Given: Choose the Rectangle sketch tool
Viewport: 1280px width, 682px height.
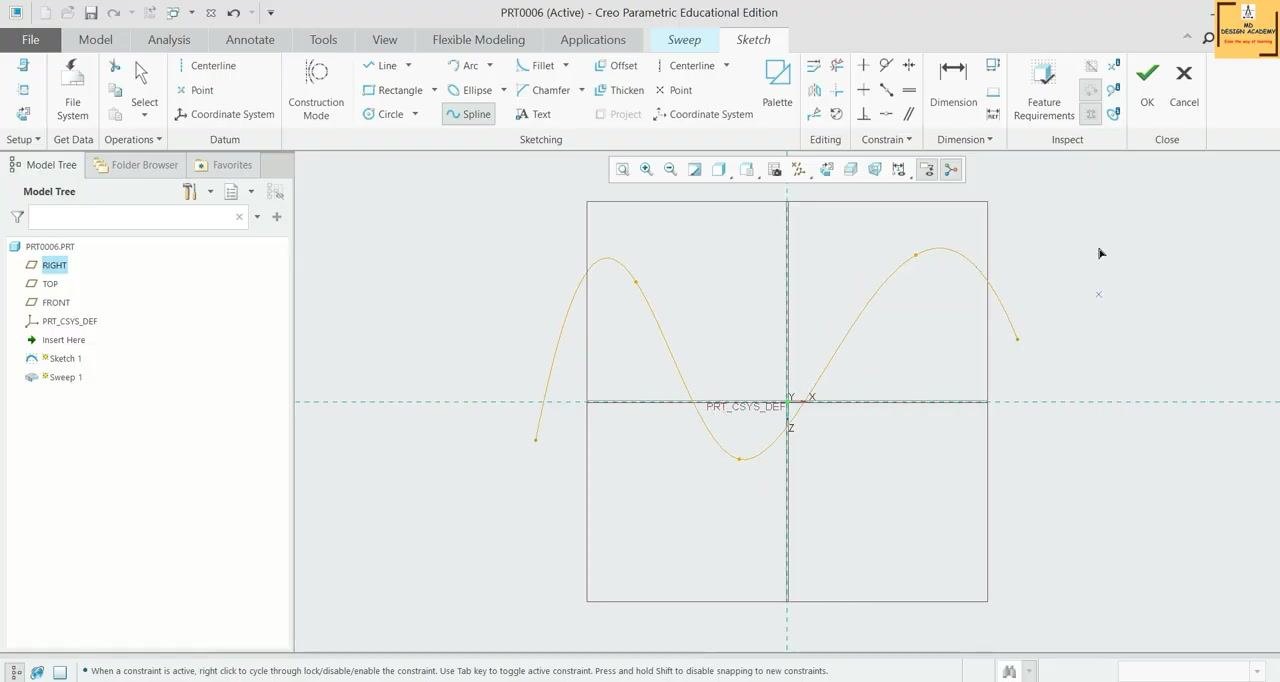Looking at the screenshot, I should coord(392,90).
